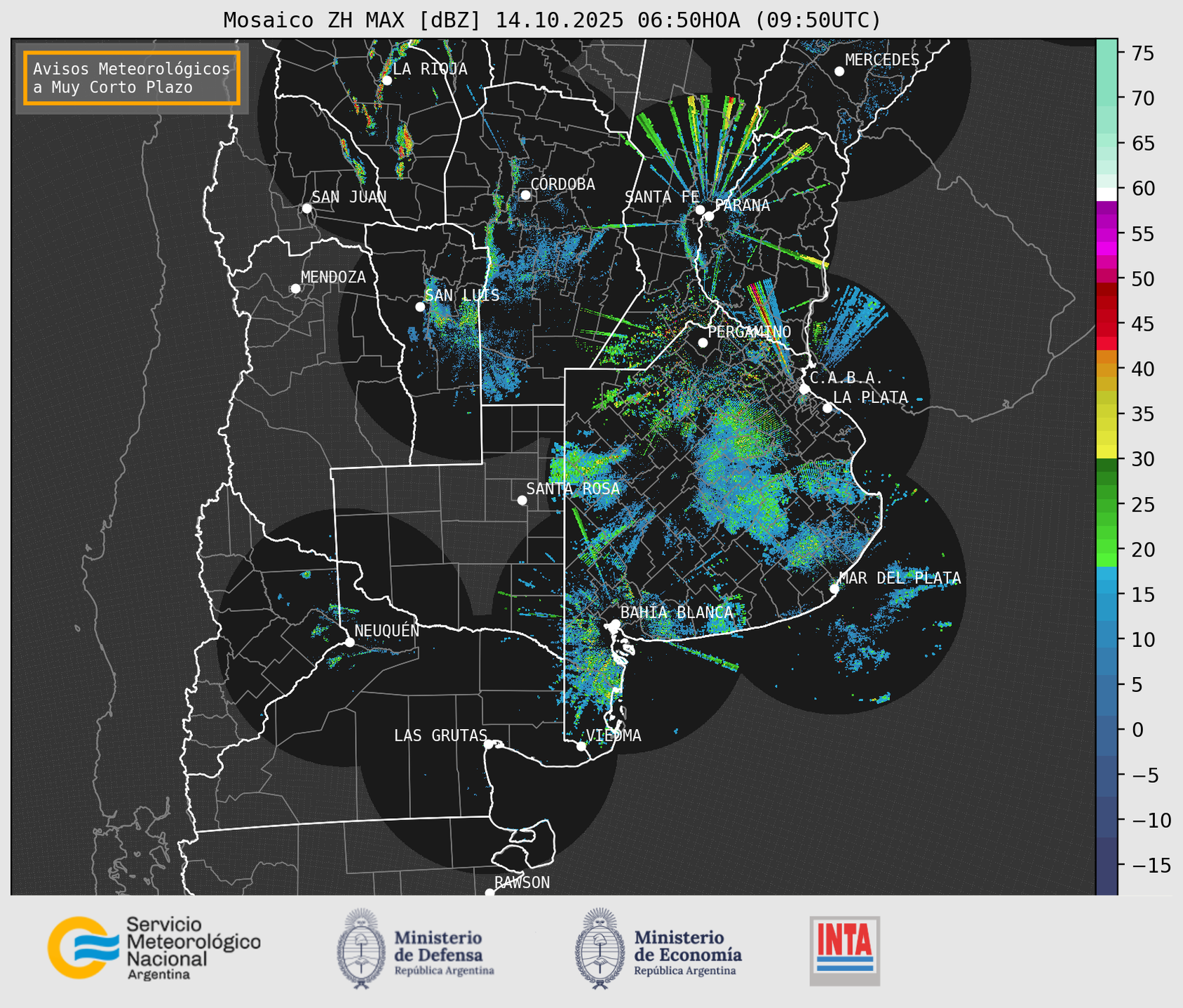
Task: Click the RAWSON city label
Action: pyautogui.click(x=522, y=883)
